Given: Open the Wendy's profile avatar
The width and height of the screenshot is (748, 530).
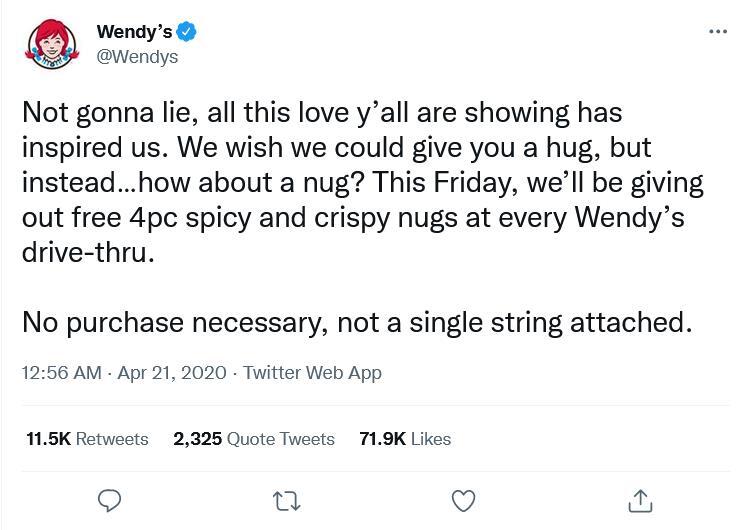Looking at the screenshot, I should coord(50,45).
